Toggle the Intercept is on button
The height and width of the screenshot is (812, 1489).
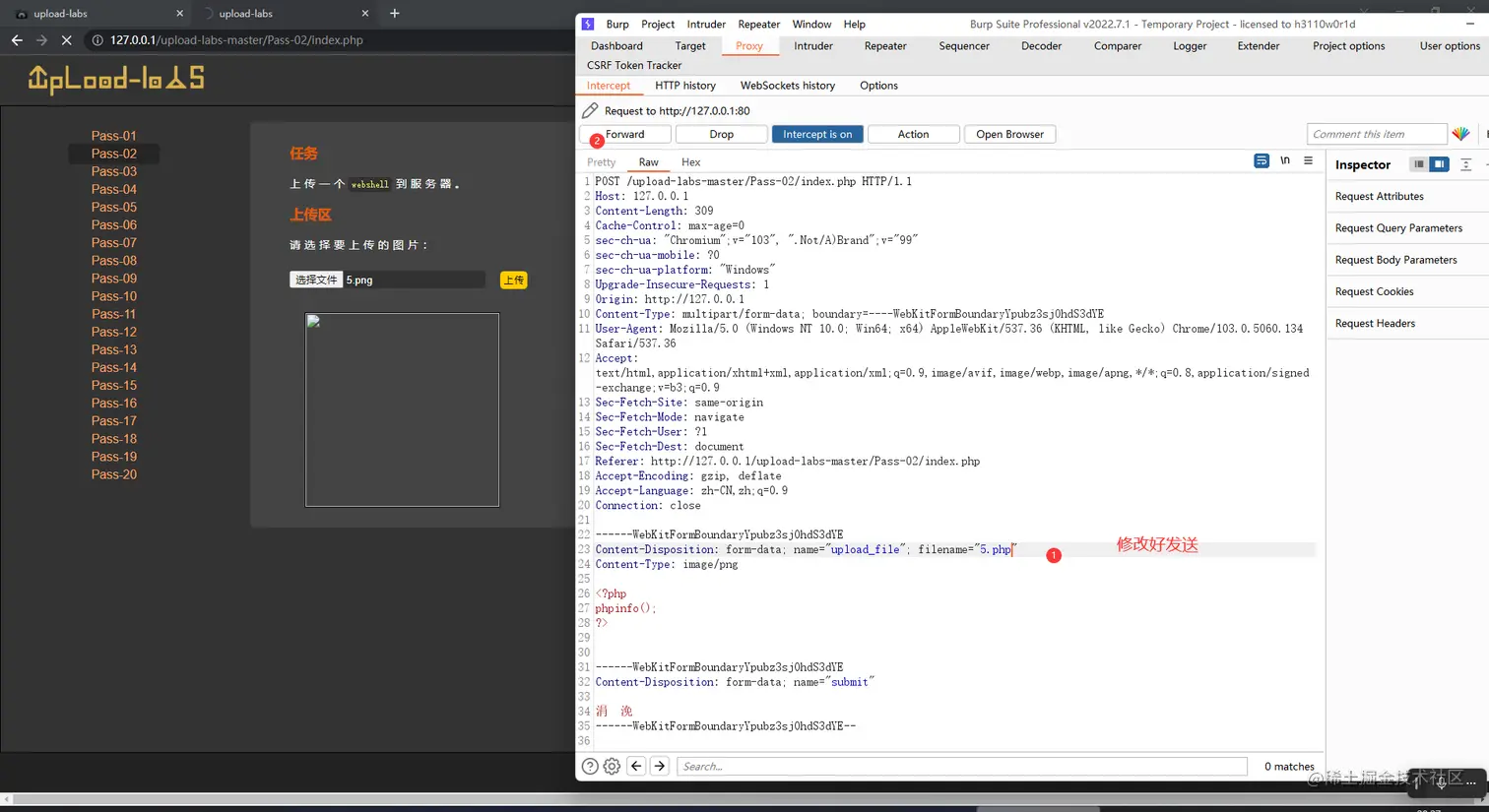[817, 134]
